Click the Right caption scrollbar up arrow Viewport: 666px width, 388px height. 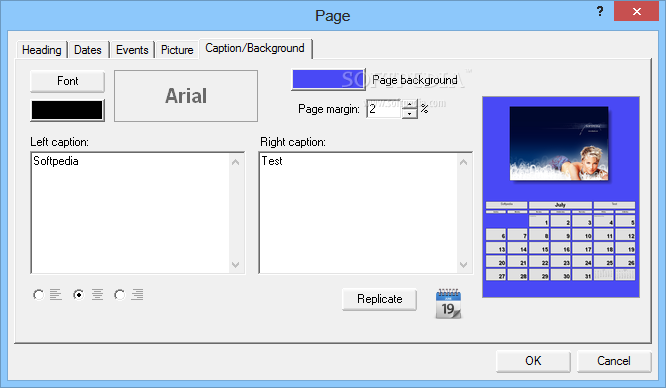click(x=464, y=162)
